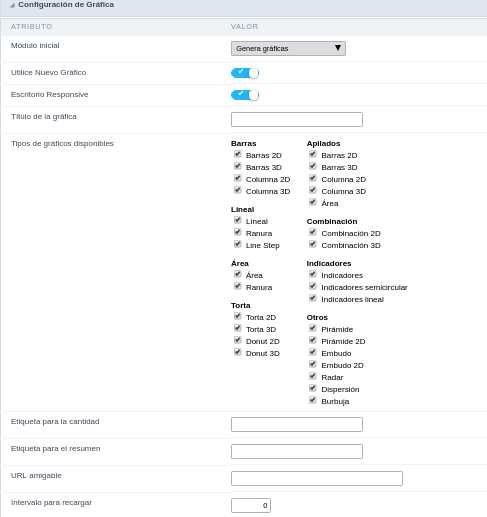487x517 pixels.
Task: Click the Escritorio Responsive label
Action: (x=49, y=95)
